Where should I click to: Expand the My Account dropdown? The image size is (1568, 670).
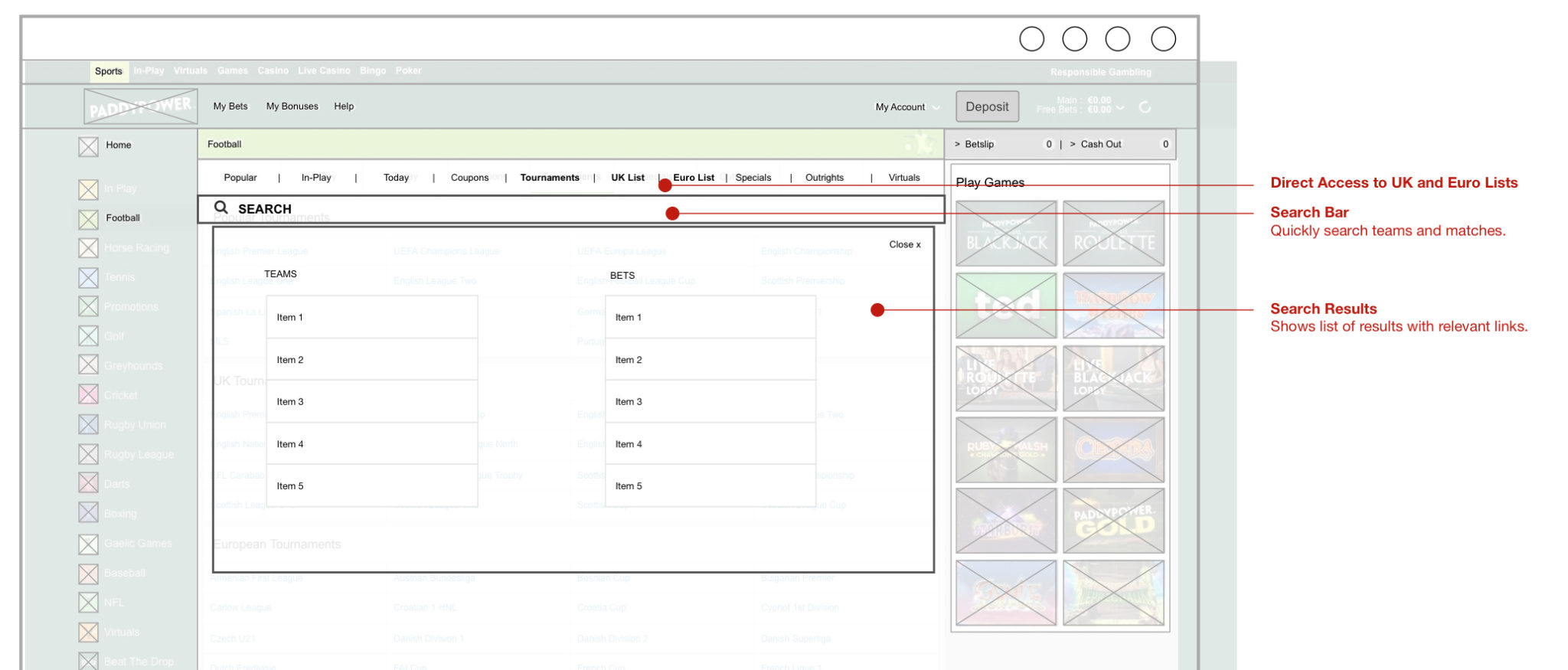pyautogui.click(x=907, y=107)
